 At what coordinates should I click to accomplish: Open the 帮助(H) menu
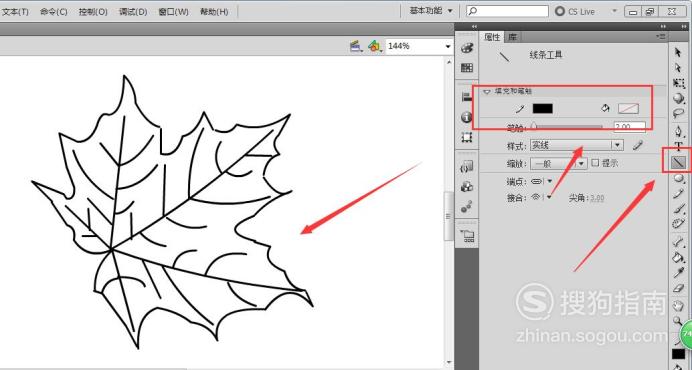[x=214, y=11]
